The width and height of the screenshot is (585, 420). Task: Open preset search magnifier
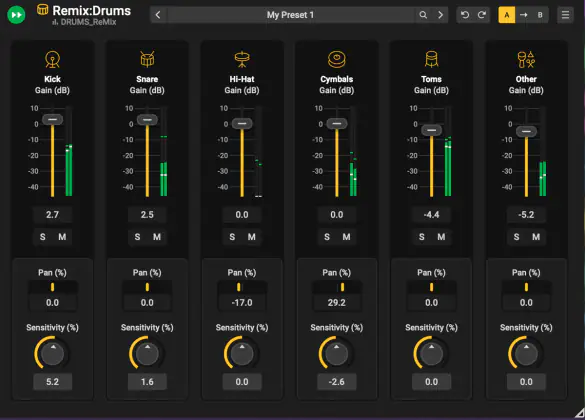[x=423, y=15]
